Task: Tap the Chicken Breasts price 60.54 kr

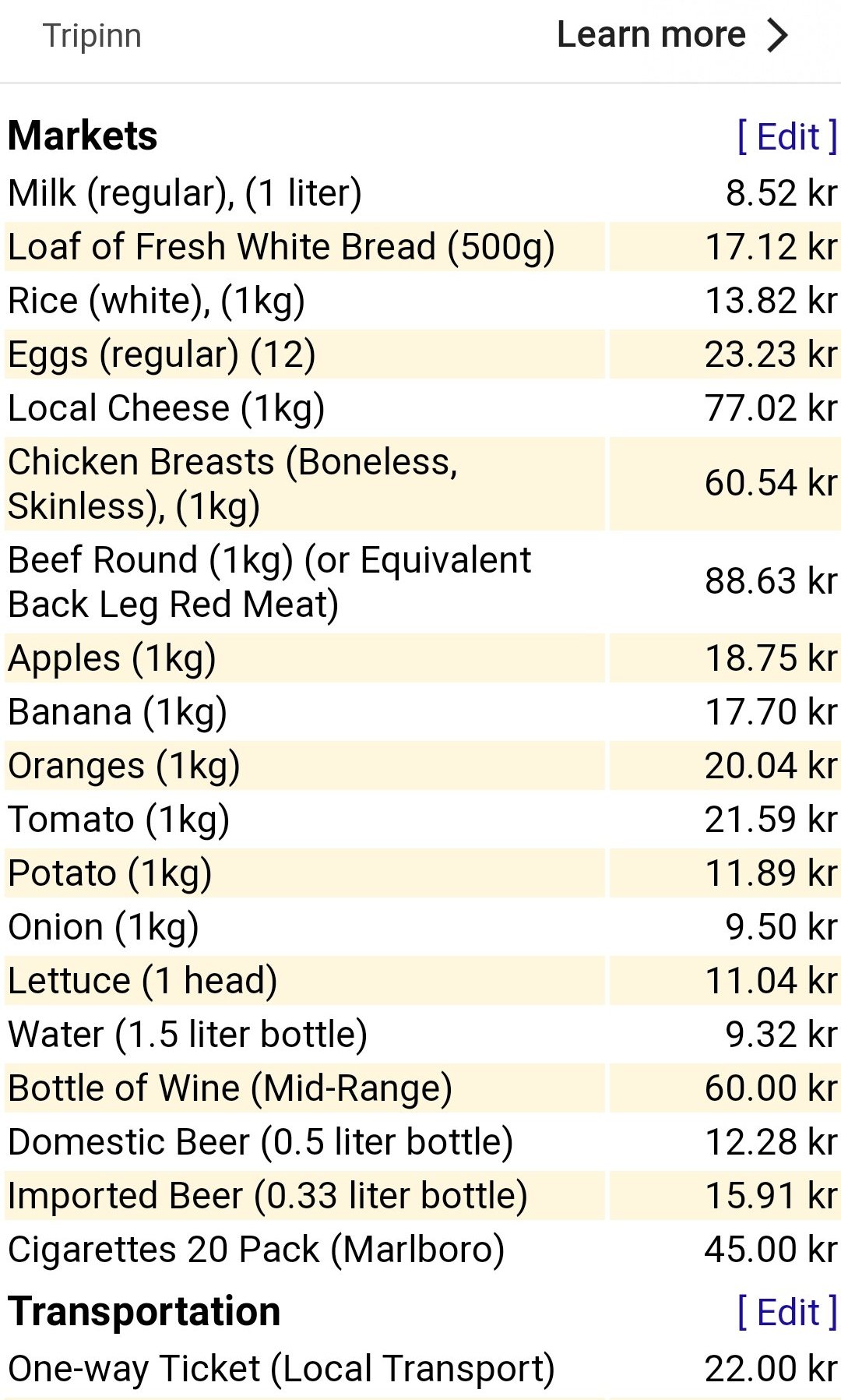Action: pos(770,483)
